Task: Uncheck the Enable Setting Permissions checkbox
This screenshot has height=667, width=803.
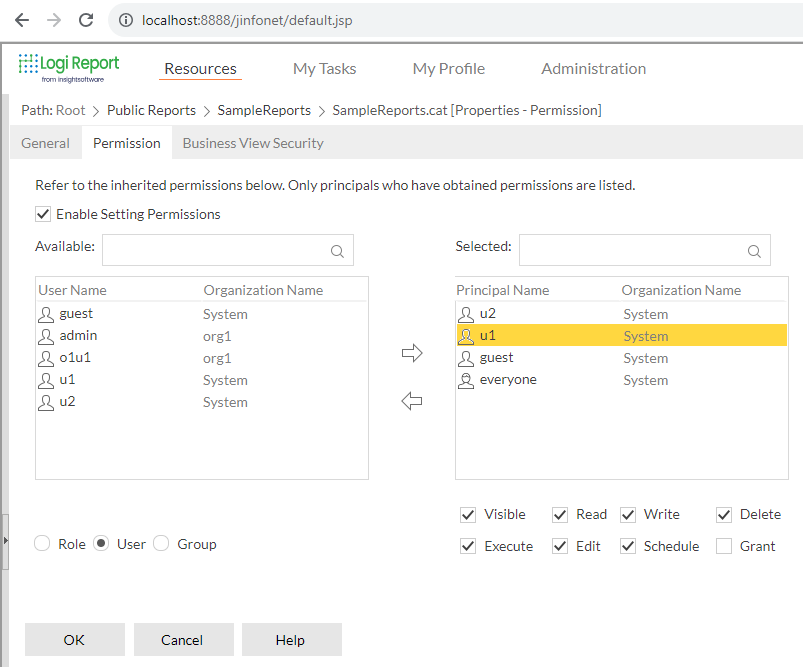Action: pos(42,214)
